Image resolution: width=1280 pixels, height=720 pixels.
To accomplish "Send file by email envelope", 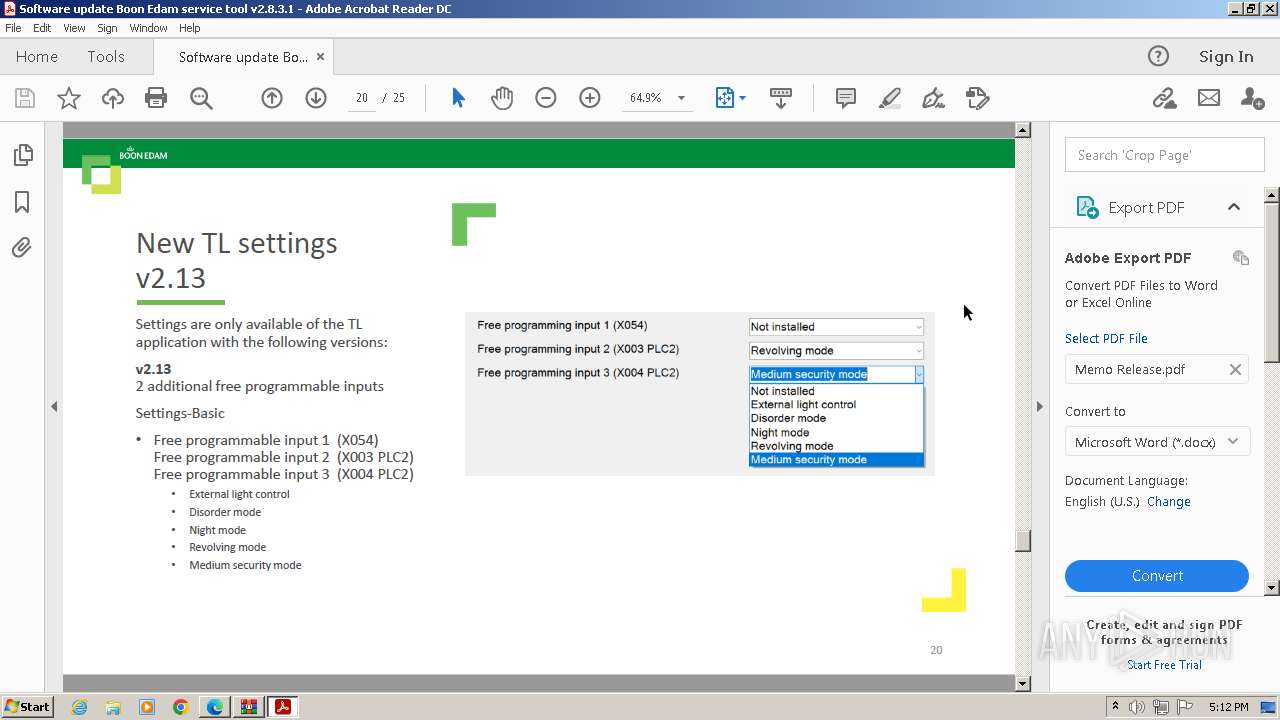I will coord(1209,98).
